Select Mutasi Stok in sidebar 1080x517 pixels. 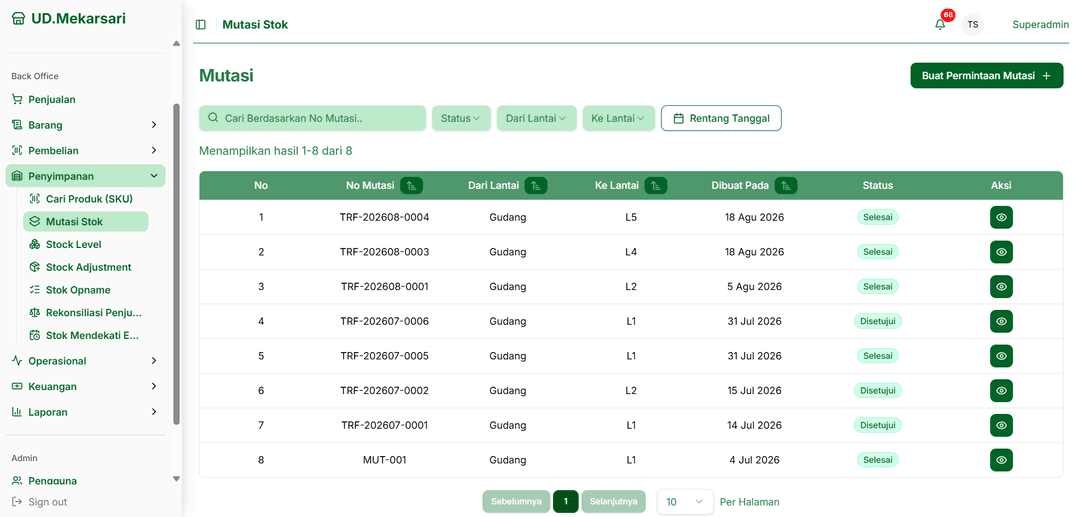(x=86, y=222)
